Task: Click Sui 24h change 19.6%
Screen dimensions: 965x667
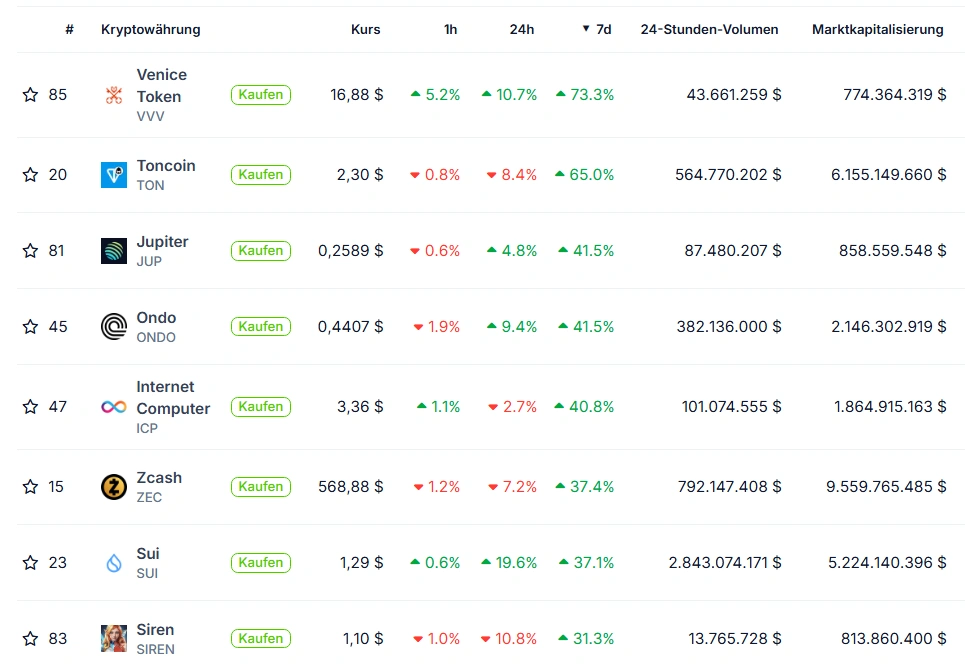Action: point(509,563)
